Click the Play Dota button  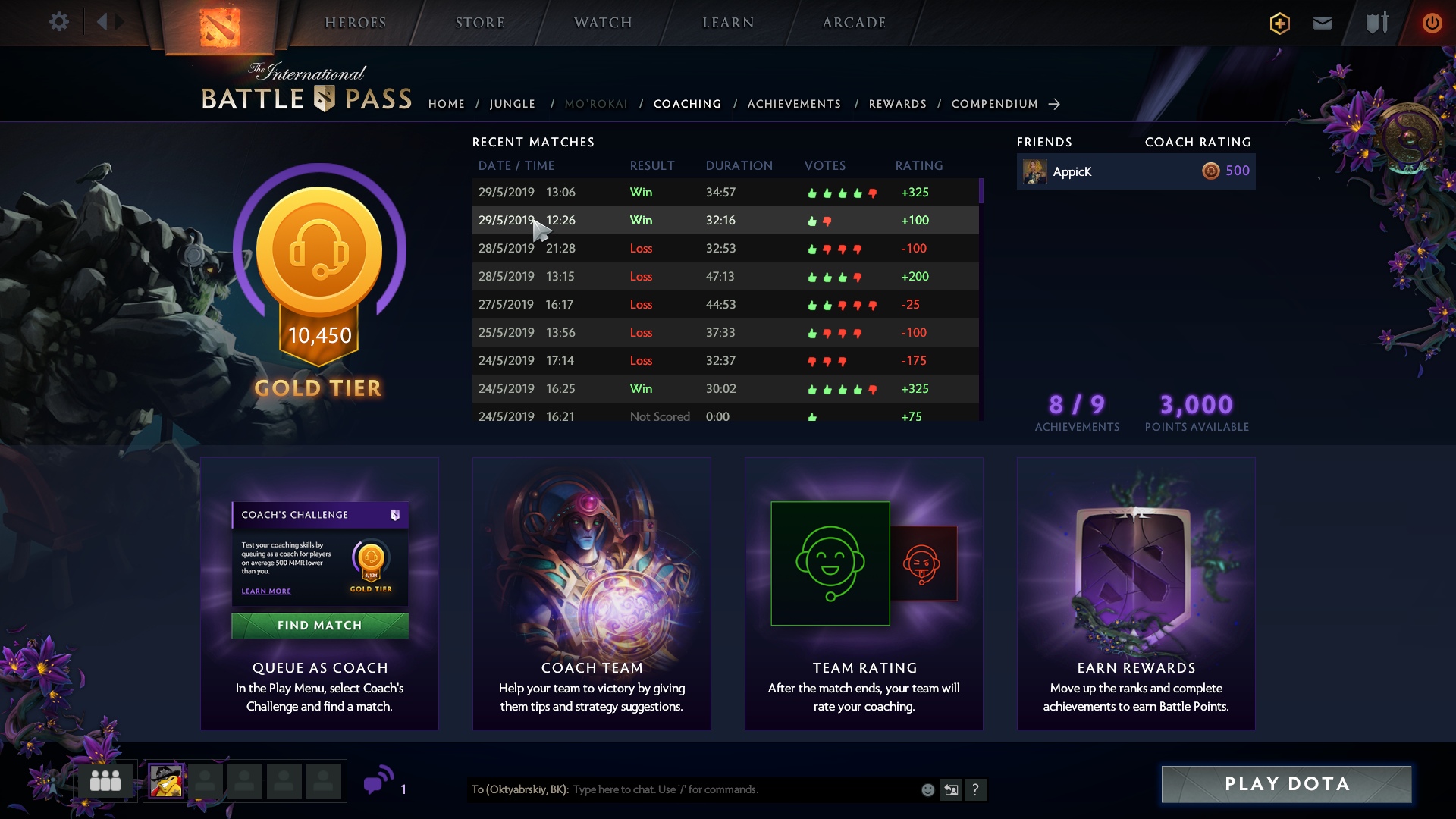pos(1286,784)
